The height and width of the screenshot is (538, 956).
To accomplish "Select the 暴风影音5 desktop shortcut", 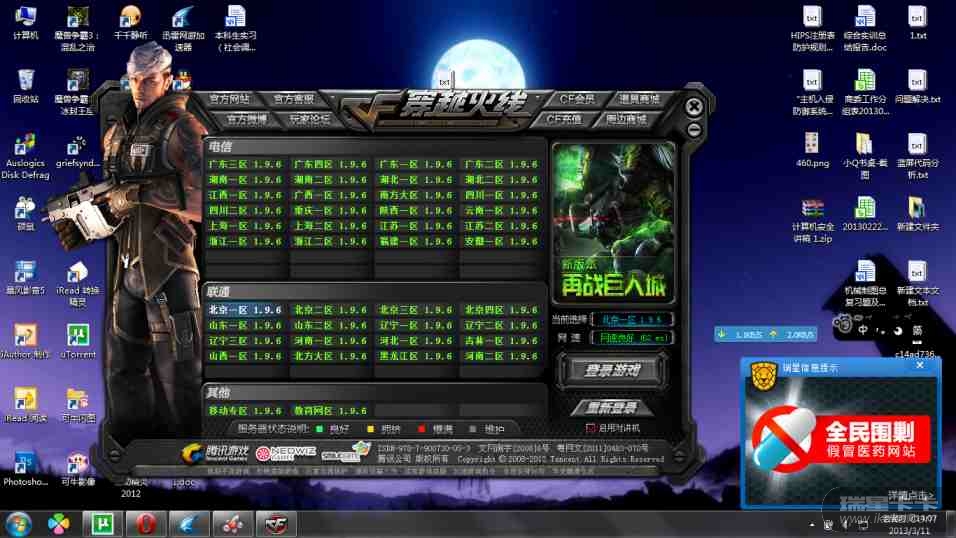I will [x=26, y=278].
